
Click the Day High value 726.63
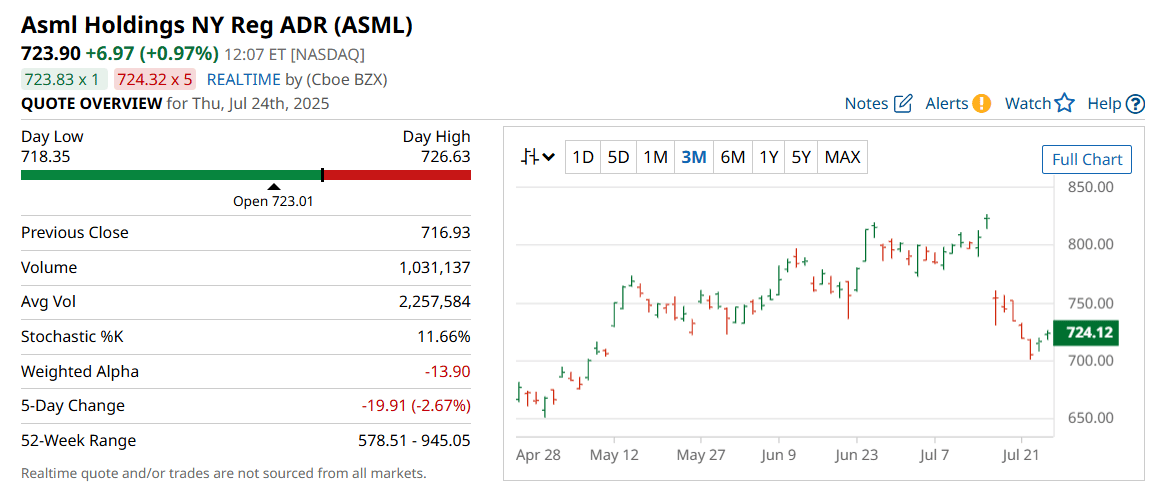[x=446, y=156]
